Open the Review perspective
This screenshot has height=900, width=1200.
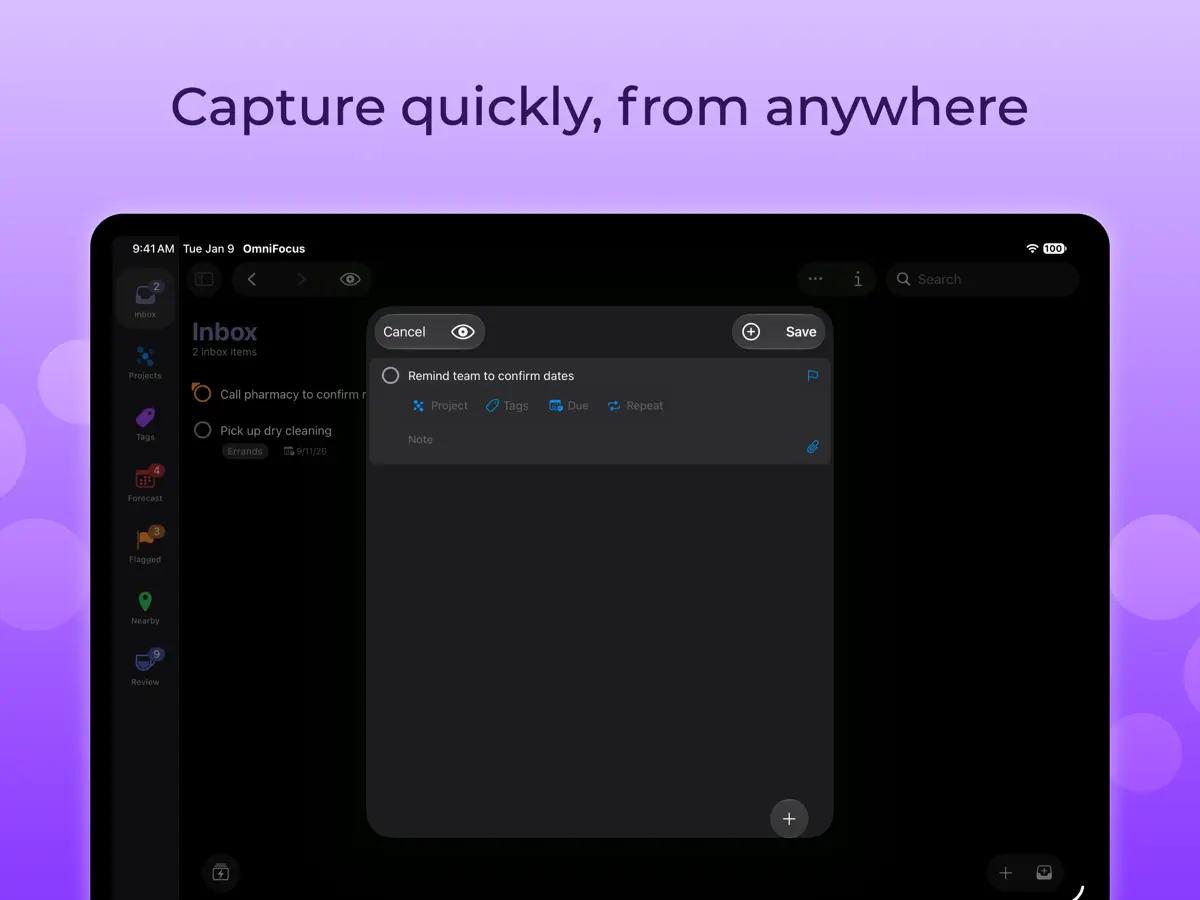tap(145, 668)
